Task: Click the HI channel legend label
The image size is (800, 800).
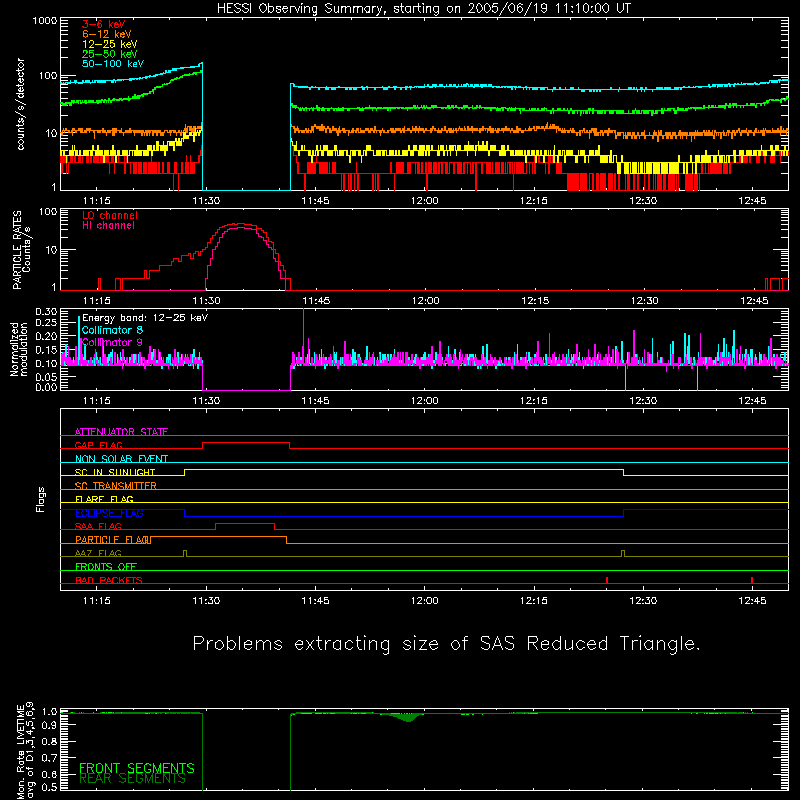Action: pos(109,226)
